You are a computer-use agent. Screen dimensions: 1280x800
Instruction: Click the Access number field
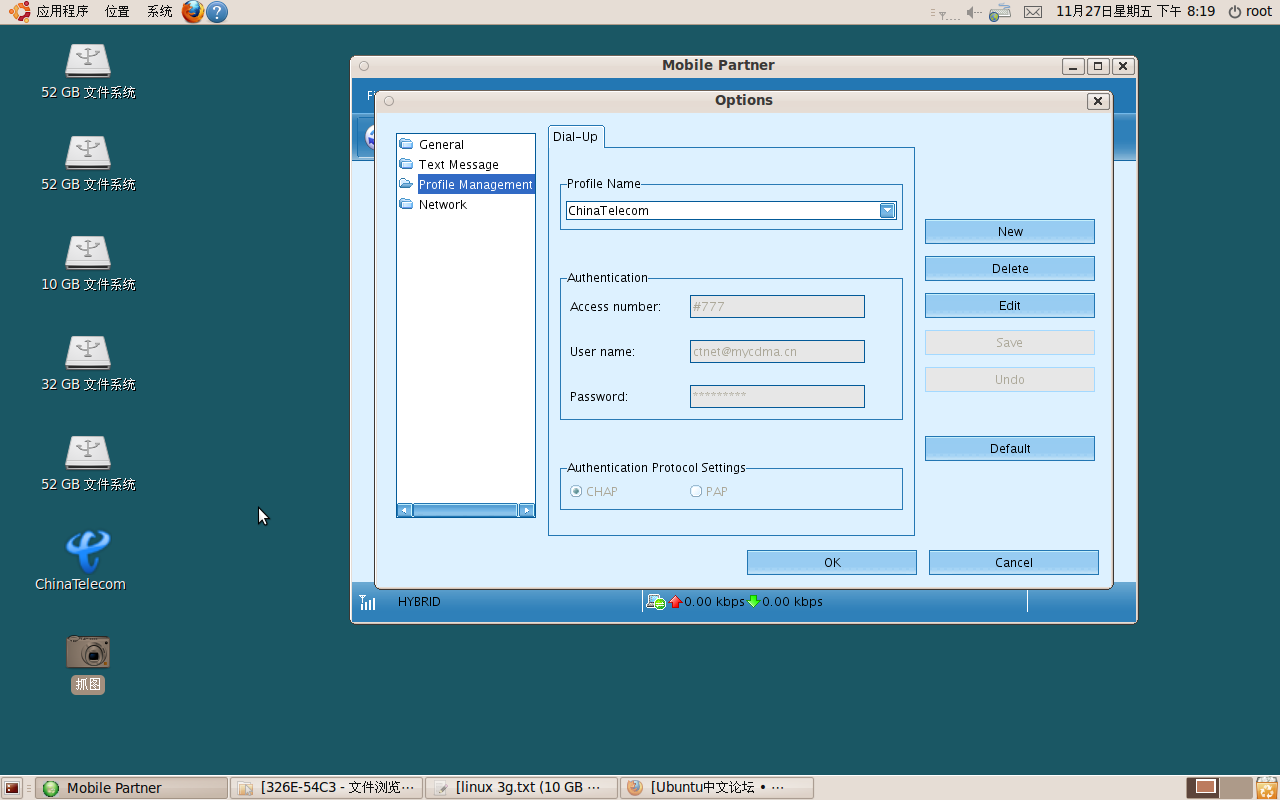tap(777, 307)
